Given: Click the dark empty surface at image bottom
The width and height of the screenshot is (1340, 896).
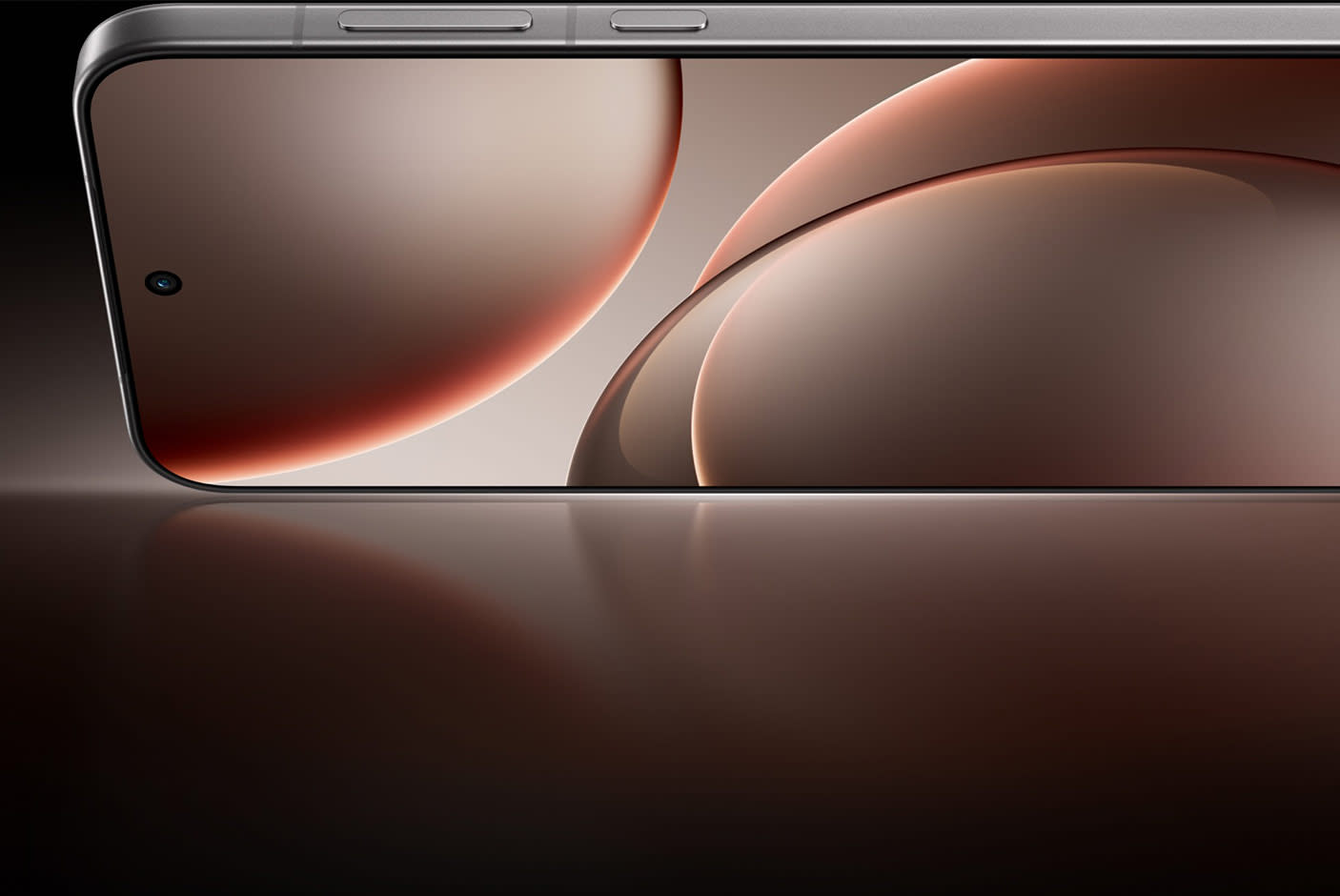Looking at the screenshot, I should [667, 839].
